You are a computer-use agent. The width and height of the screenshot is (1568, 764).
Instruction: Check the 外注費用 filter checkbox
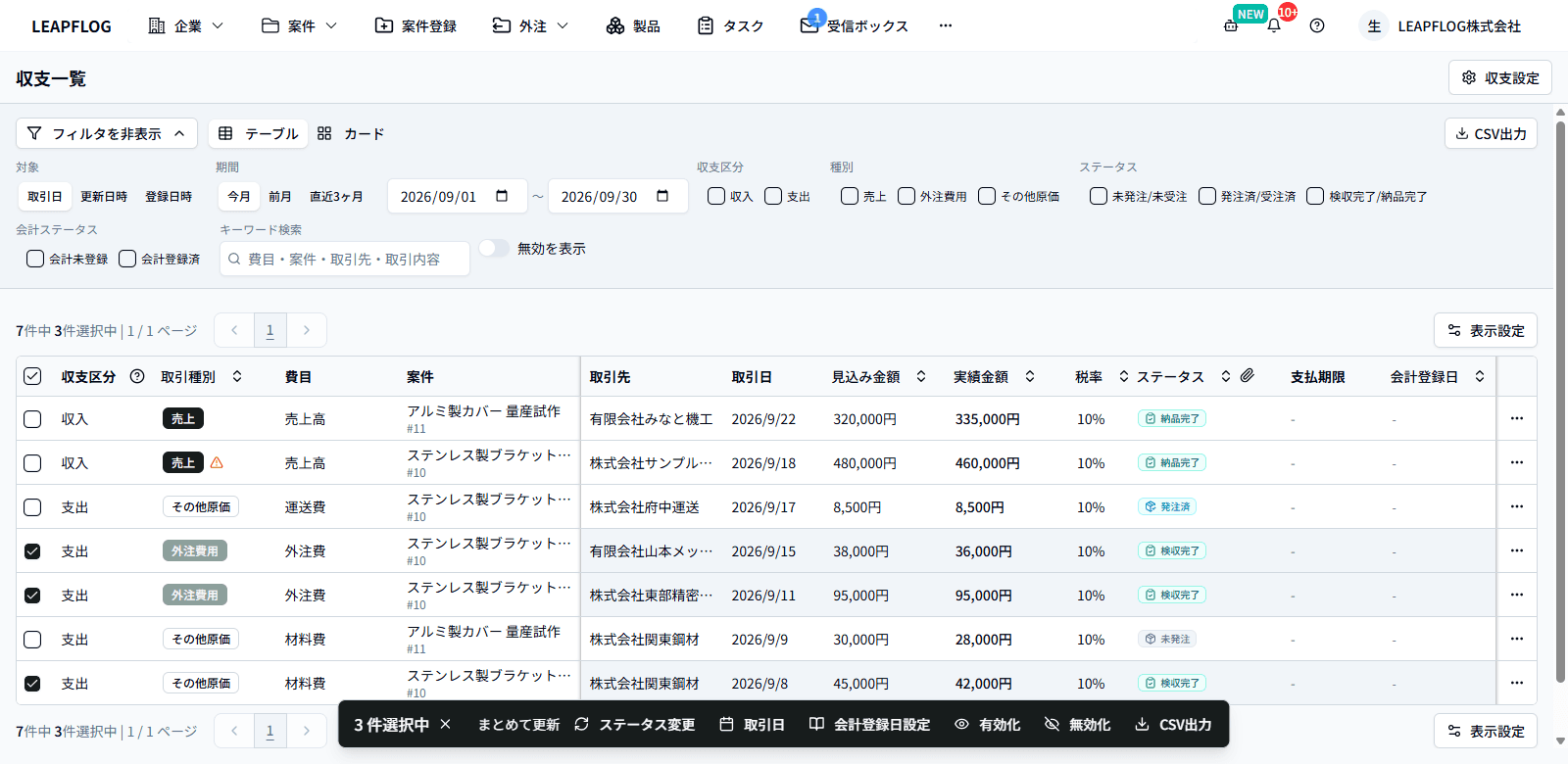click(906, 196)
